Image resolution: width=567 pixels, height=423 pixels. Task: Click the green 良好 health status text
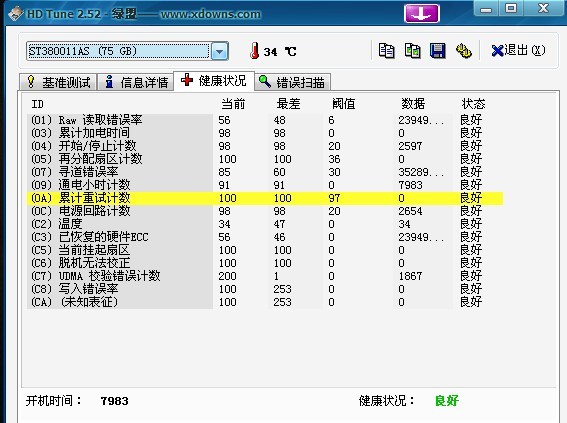[x=447, y=401]
